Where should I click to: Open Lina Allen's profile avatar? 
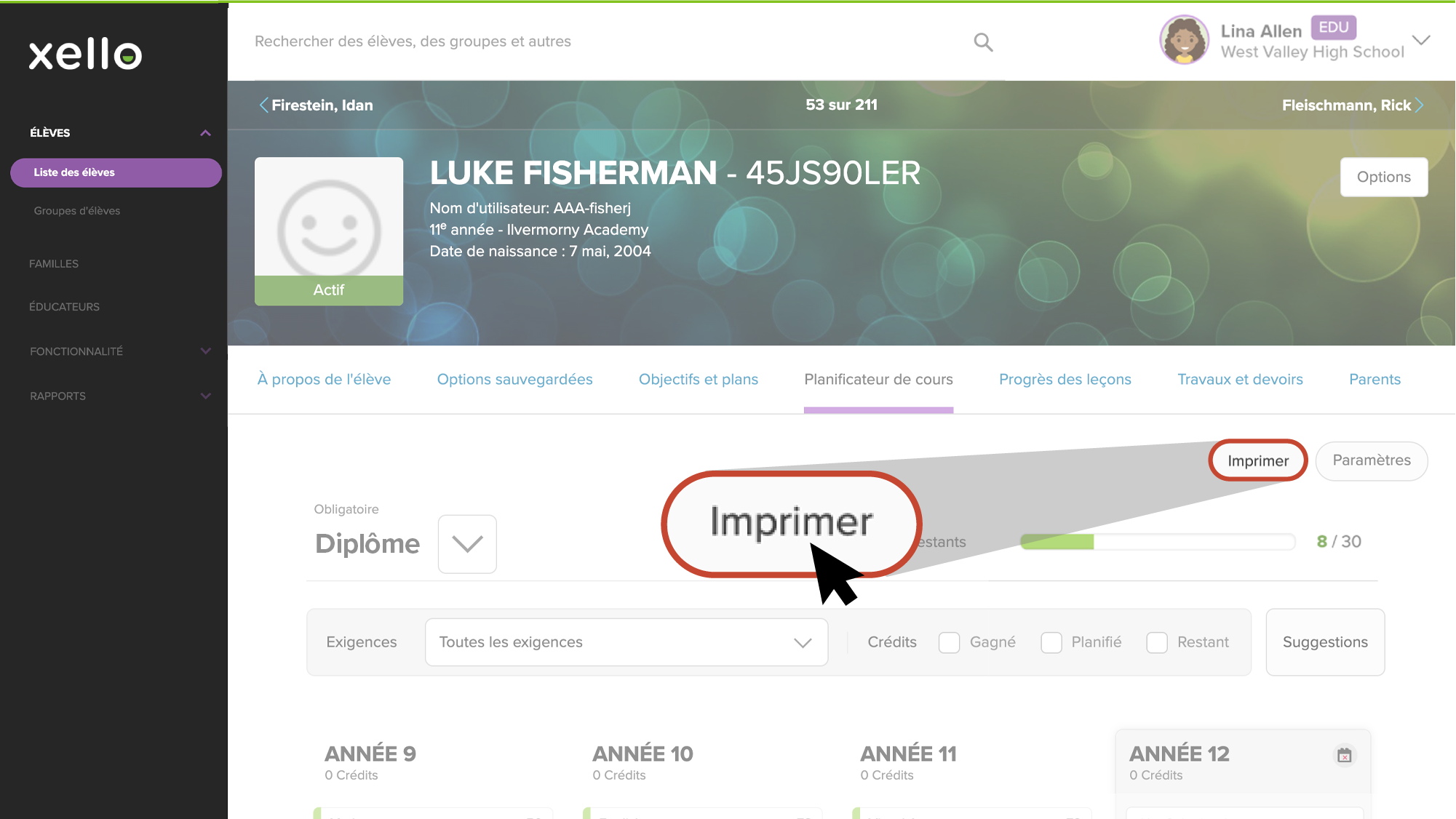pos(1184,40)
